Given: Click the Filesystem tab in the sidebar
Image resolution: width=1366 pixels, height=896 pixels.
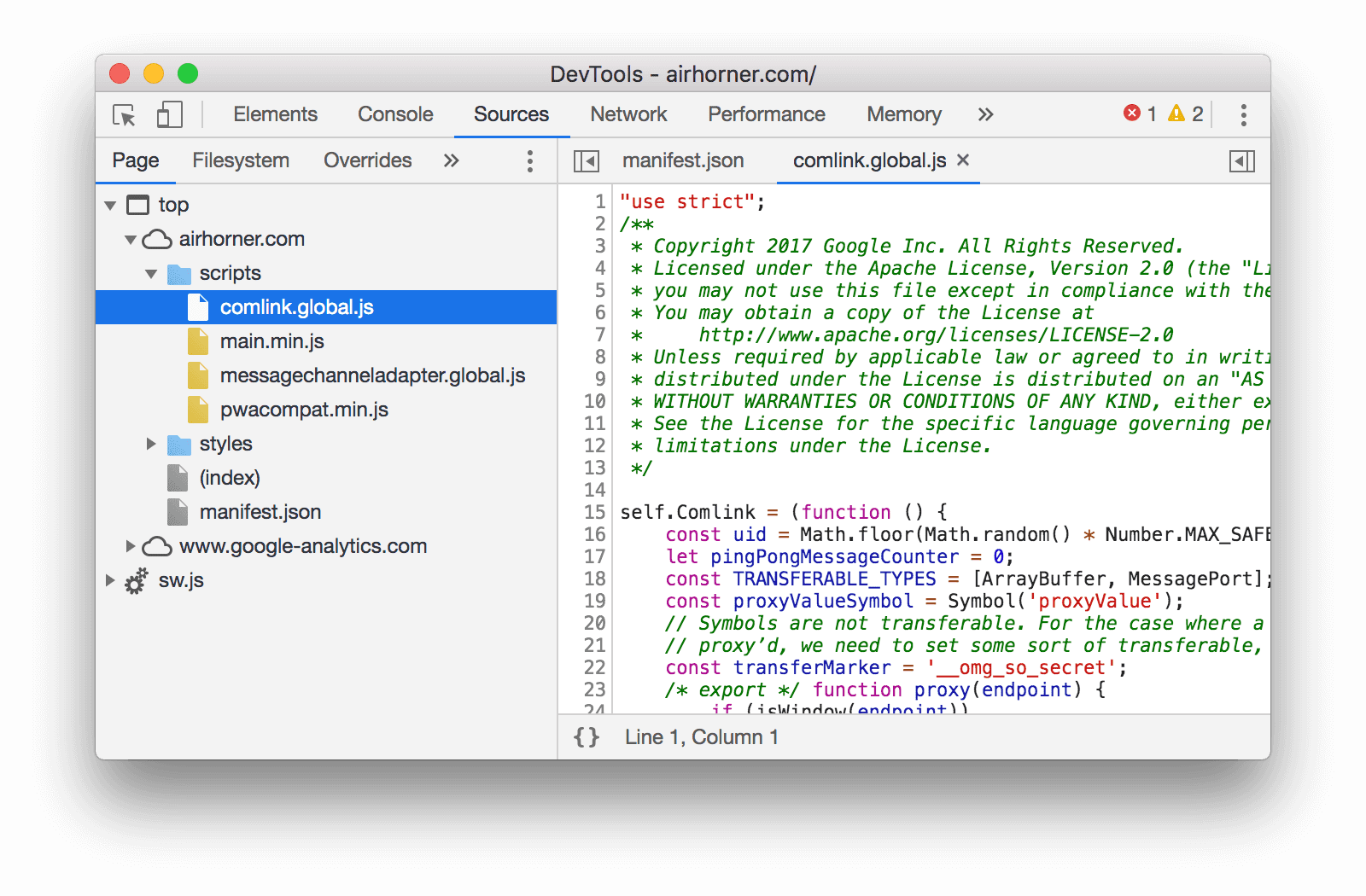Looking at the screenshot, I should [241, 160].
